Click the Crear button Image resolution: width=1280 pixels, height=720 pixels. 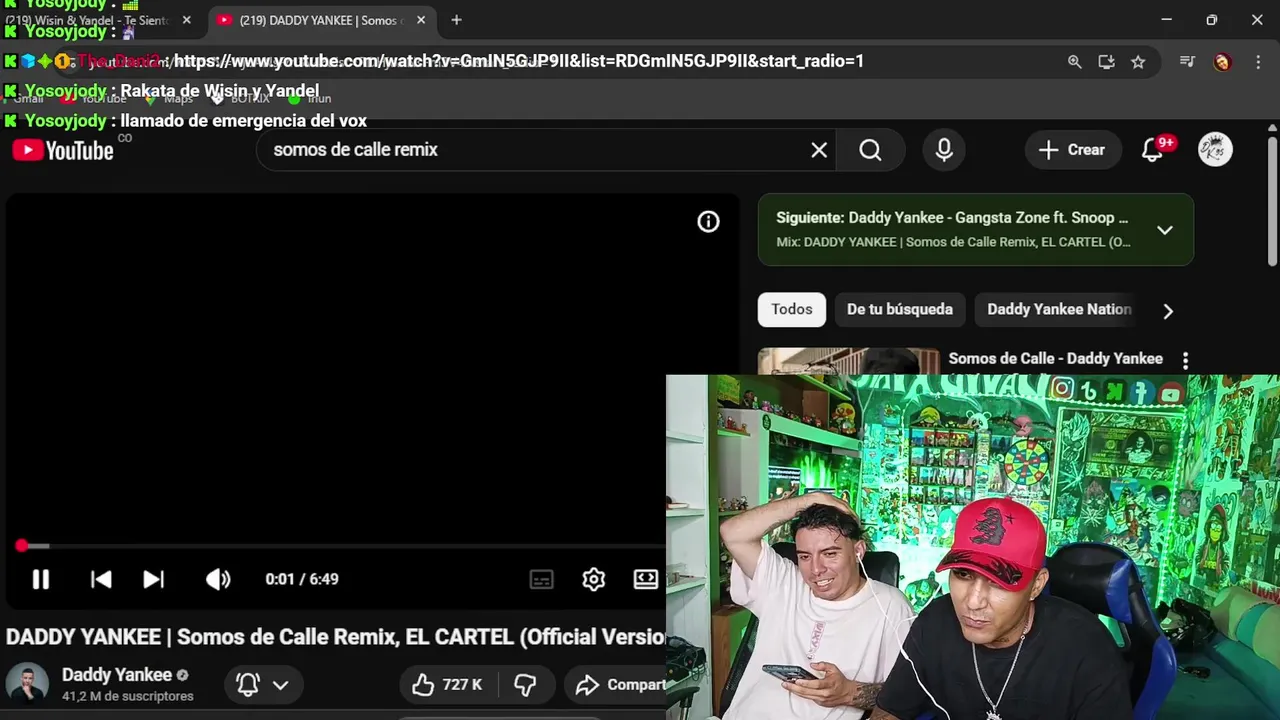coord(1072,150)
